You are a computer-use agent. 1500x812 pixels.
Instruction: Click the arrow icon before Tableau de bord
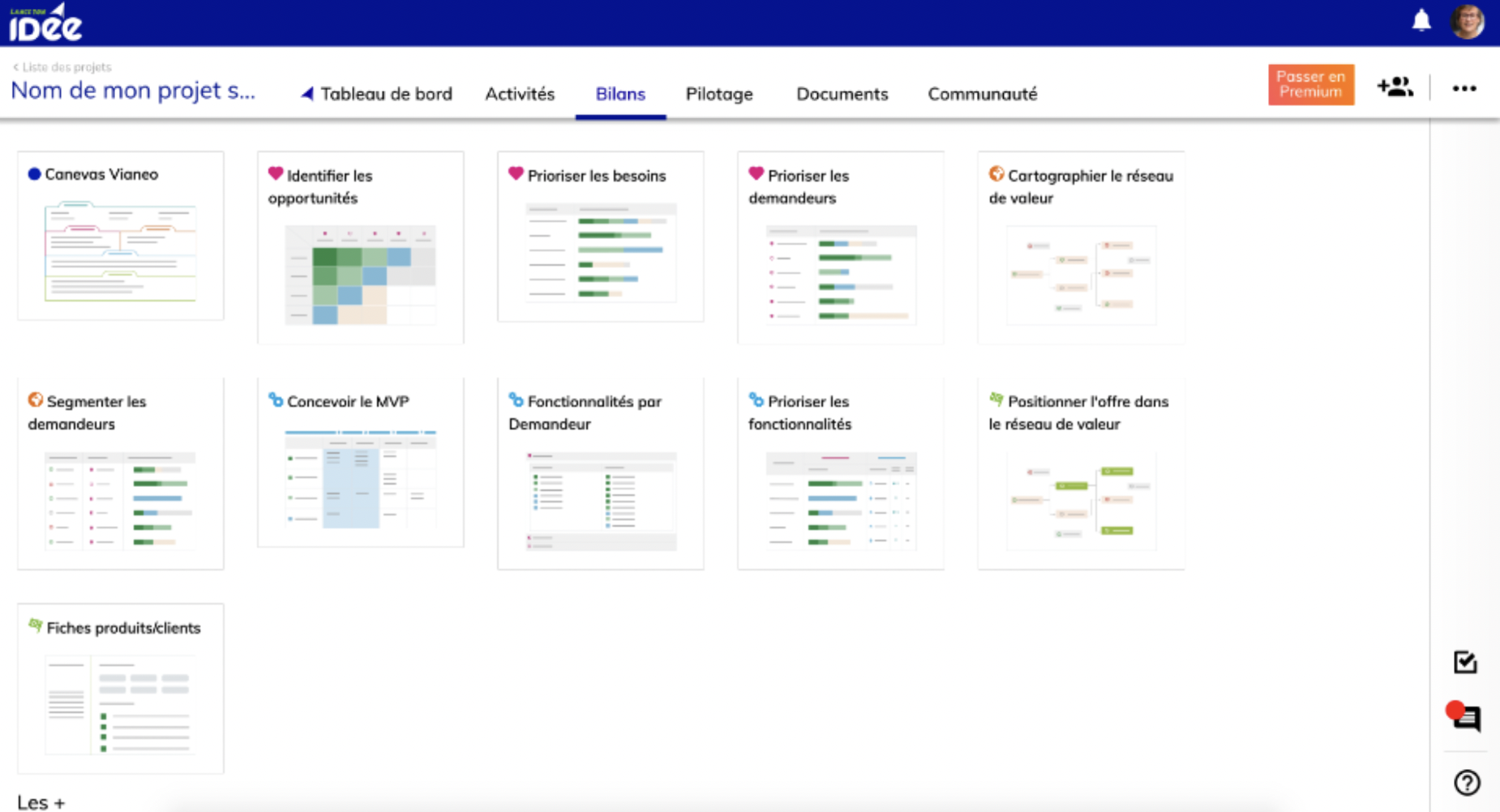(x=307, y=94)
